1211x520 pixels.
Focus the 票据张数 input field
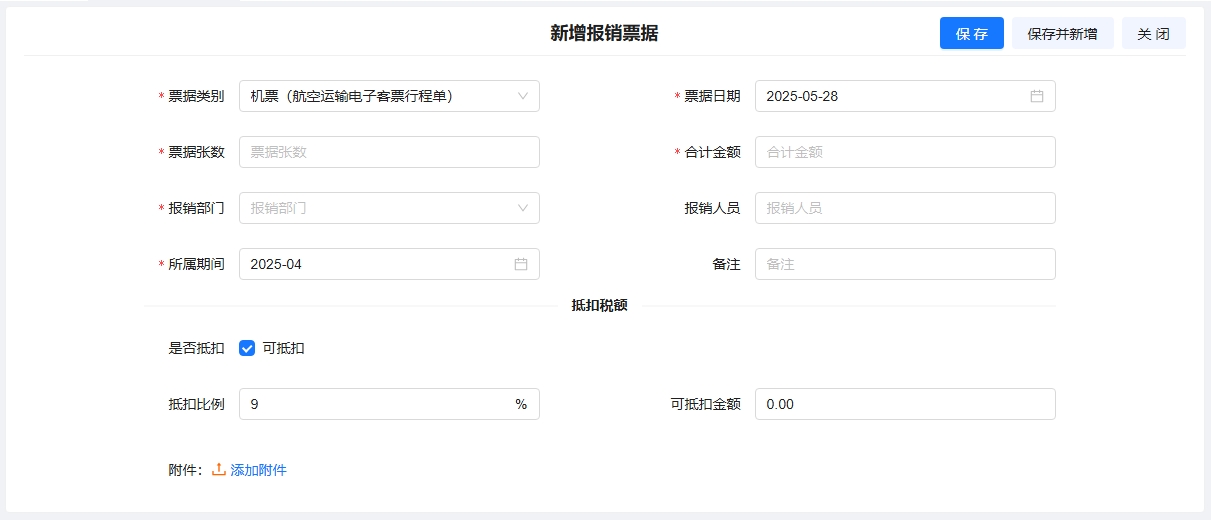[388, 152]
